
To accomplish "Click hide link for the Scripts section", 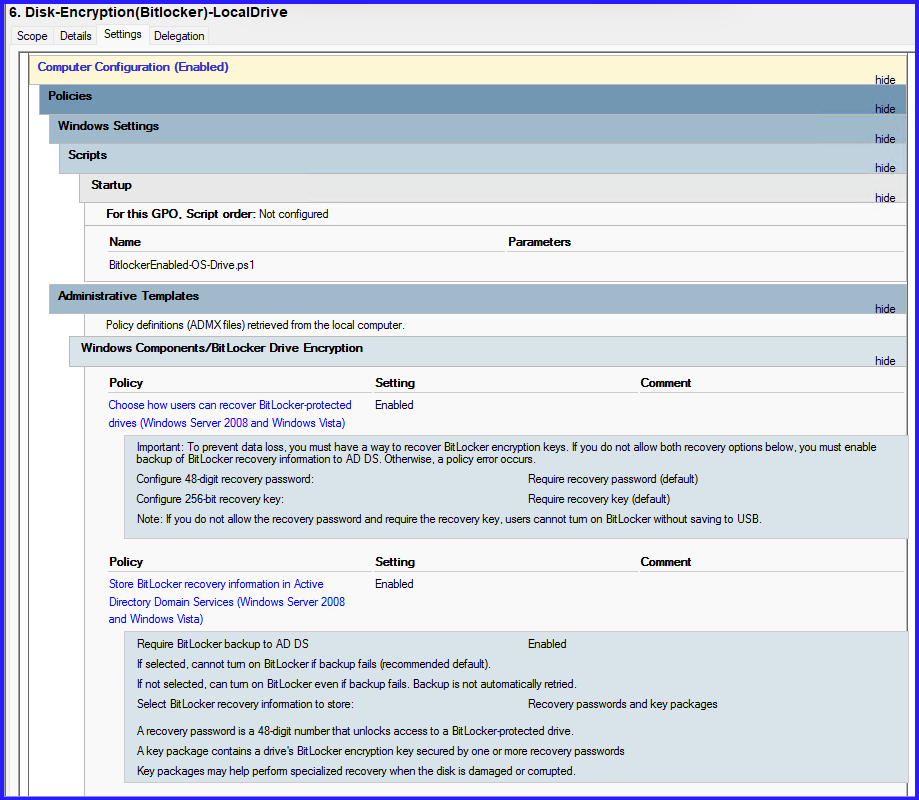I will pyautogui.click(x=885, y=168).
